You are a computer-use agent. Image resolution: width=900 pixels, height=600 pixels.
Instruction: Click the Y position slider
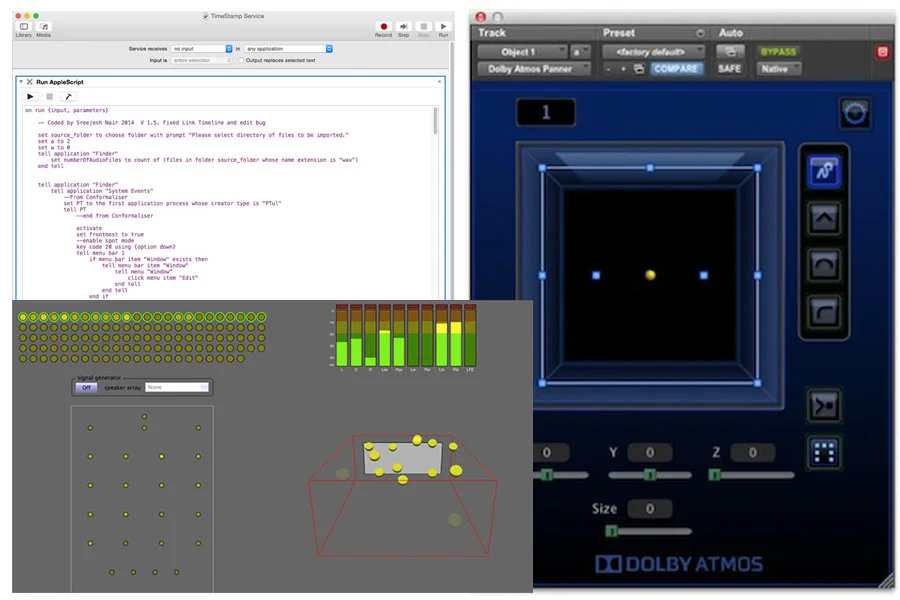tap(650, 475)
